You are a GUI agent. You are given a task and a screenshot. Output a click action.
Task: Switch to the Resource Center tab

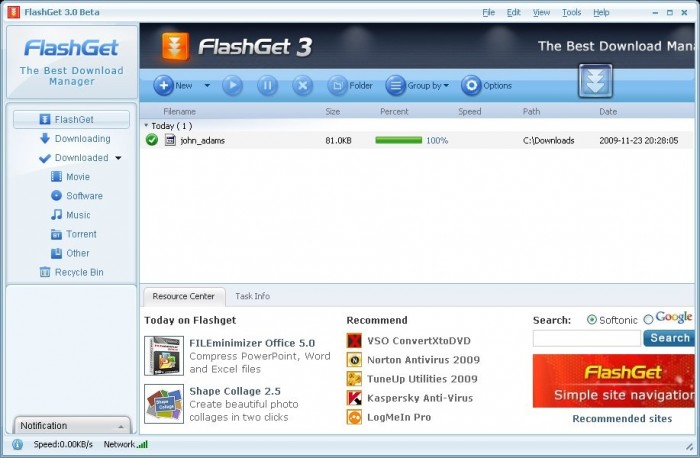(x=183, y=296)
